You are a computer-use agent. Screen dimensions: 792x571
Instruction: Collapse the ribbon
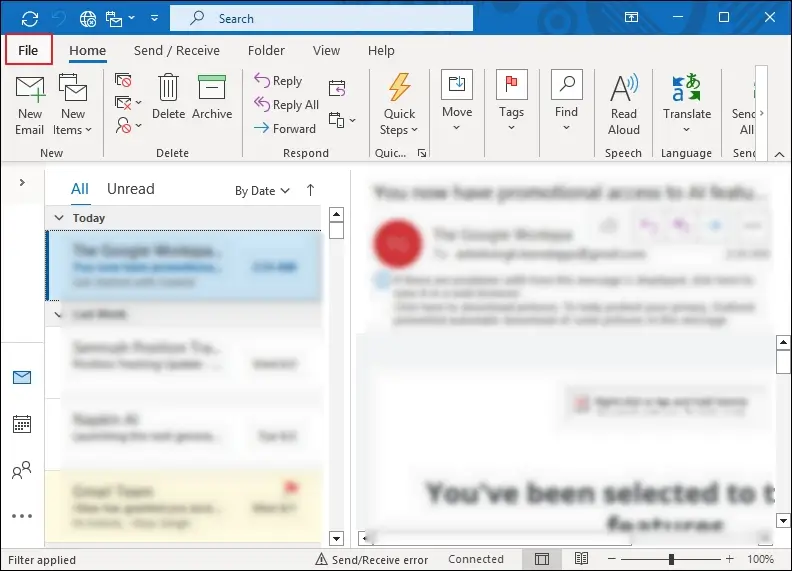pos(779,154)
